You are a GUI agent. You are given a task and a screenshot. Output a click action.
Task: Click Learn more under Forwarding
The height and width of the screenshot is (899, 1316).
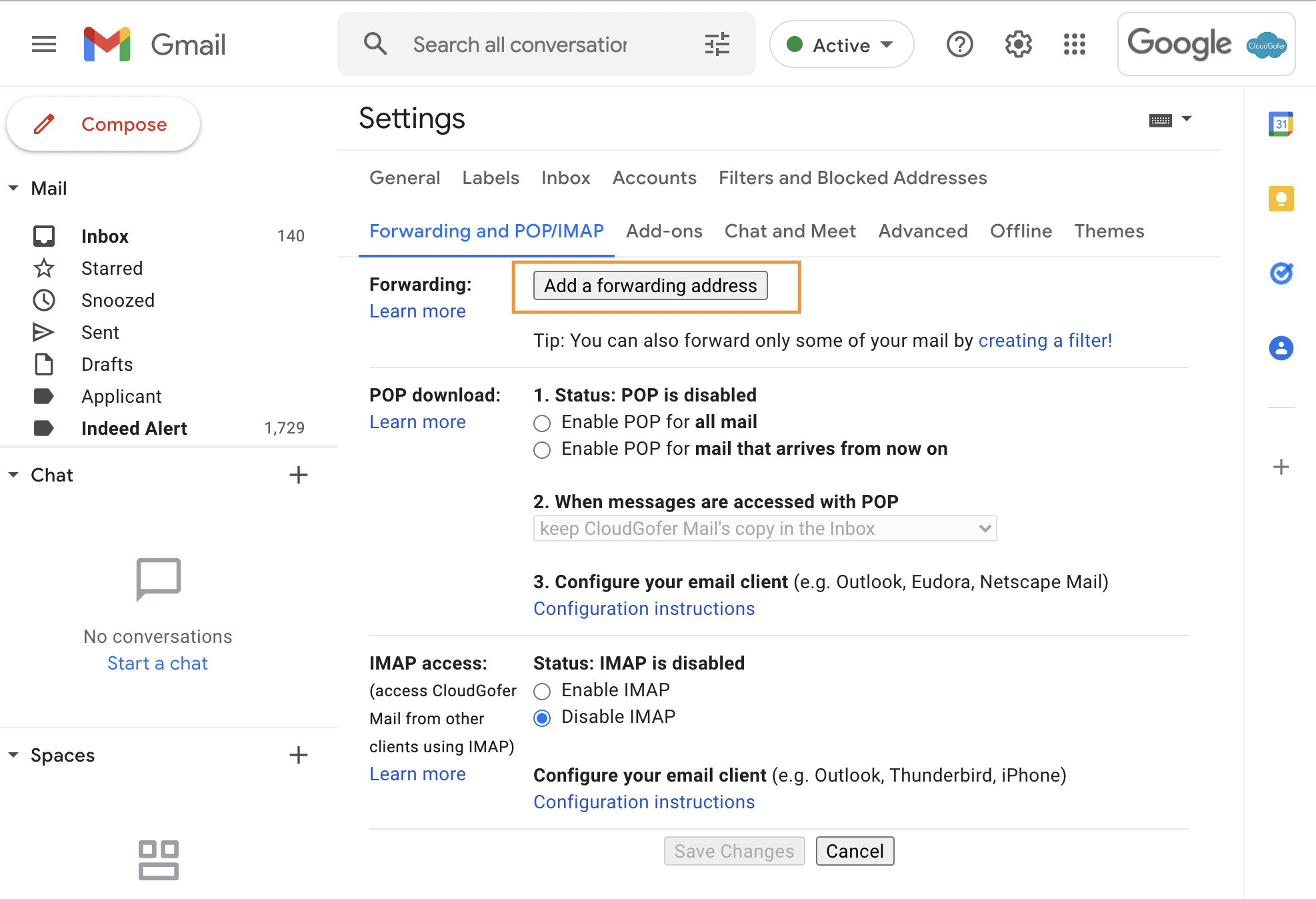pos(417,311)
